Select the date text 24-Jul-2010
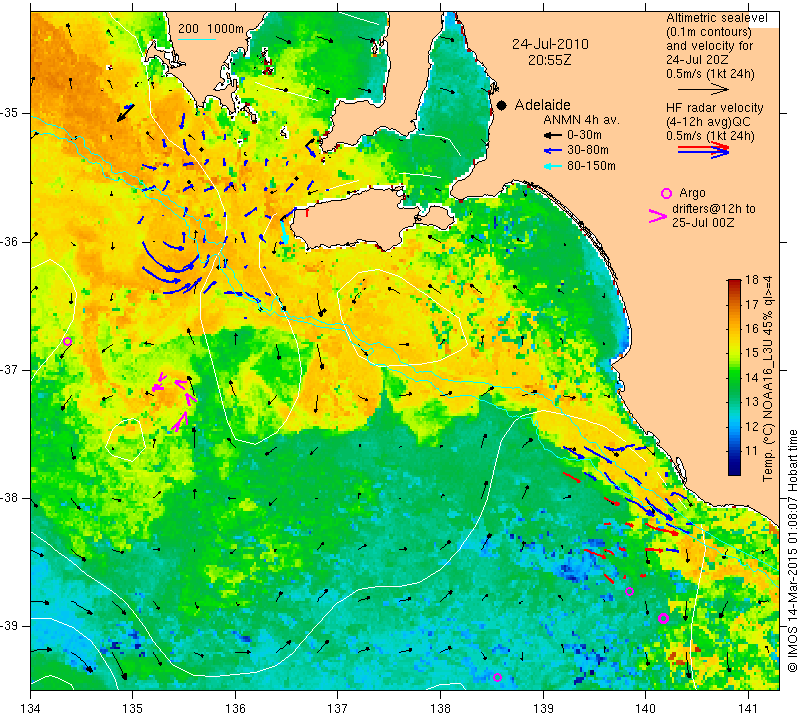Viewport: 800px width, 720px height. (x=550, y=44)
